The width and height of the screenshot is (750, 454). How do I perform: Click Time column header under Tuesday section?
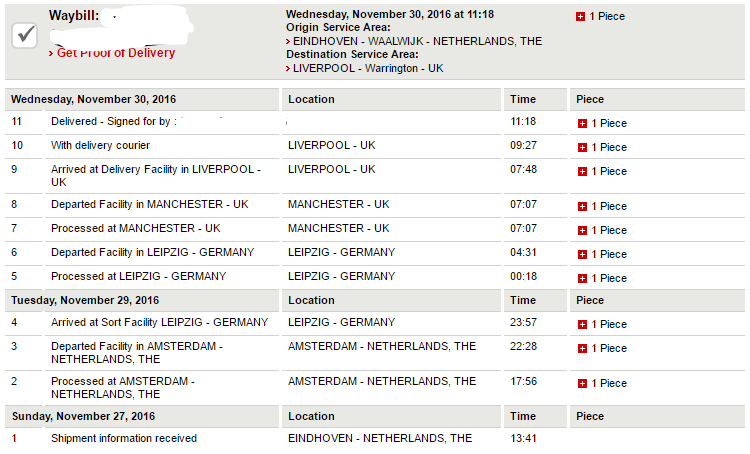pyautogui.click(x=522, y=300)
